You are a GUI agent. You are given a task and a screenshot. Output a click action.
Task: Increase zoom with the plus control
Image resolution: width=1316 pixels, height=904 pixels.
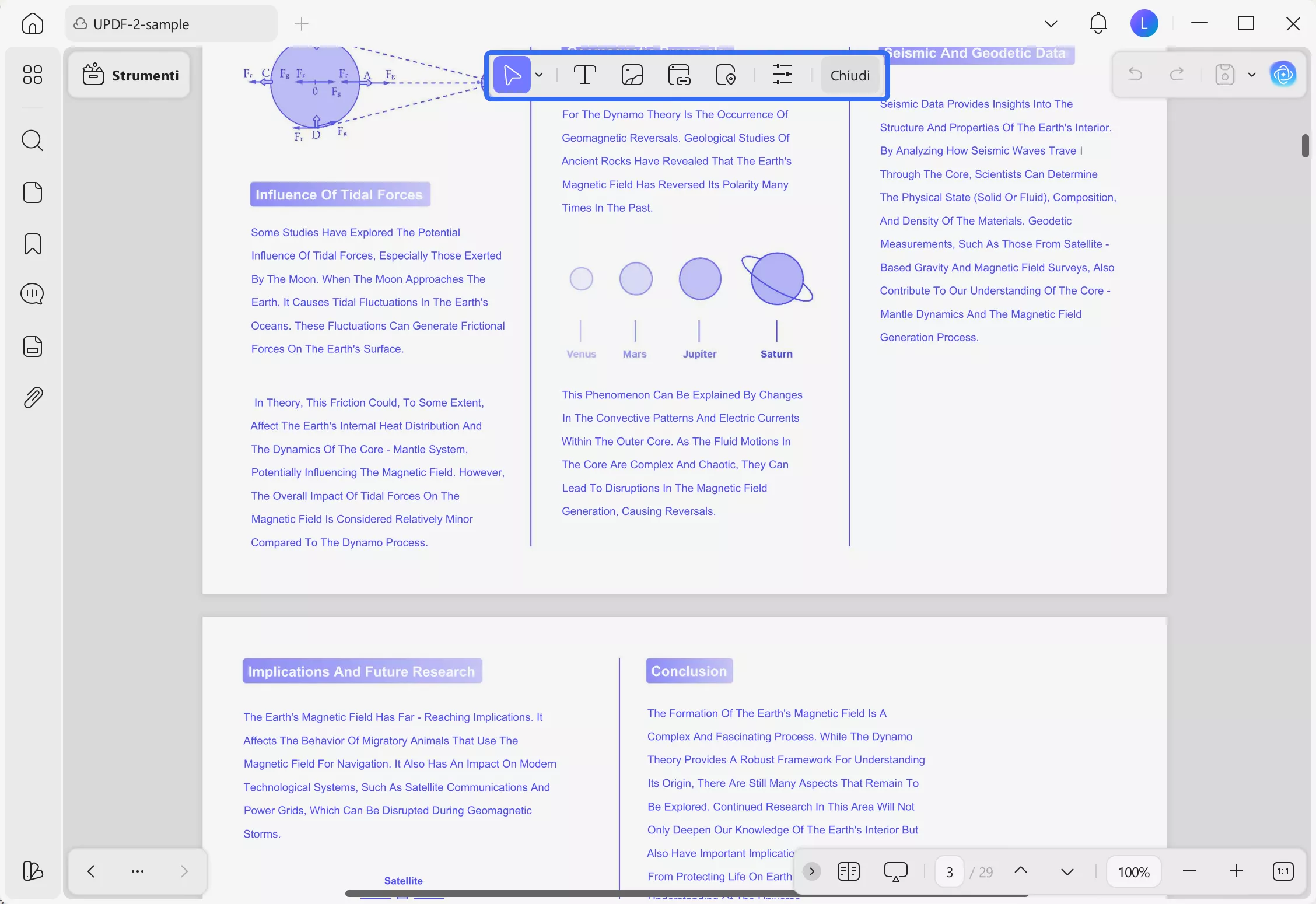point(1236,871)
